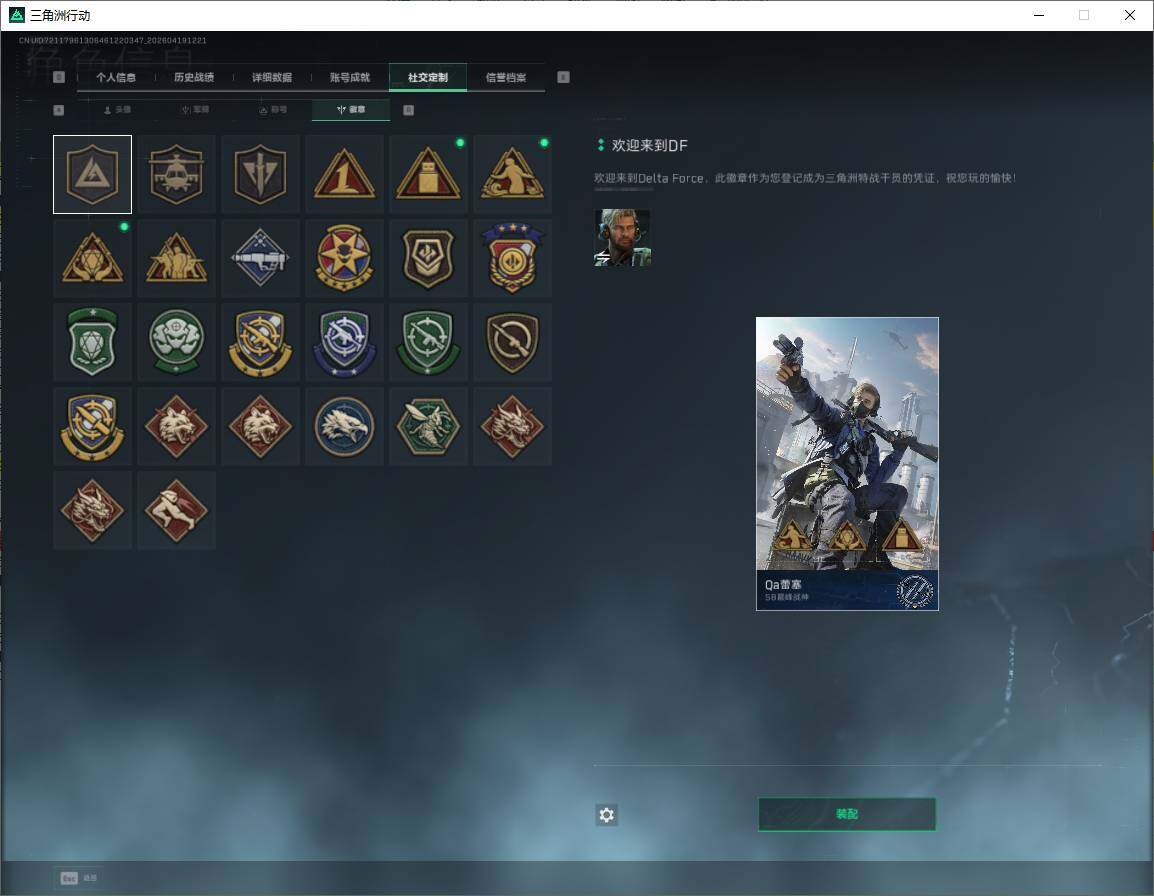Choose the three-star red and blue shield badge
This screenshot has height=896, width=1154.
click(x=512, y=258)
